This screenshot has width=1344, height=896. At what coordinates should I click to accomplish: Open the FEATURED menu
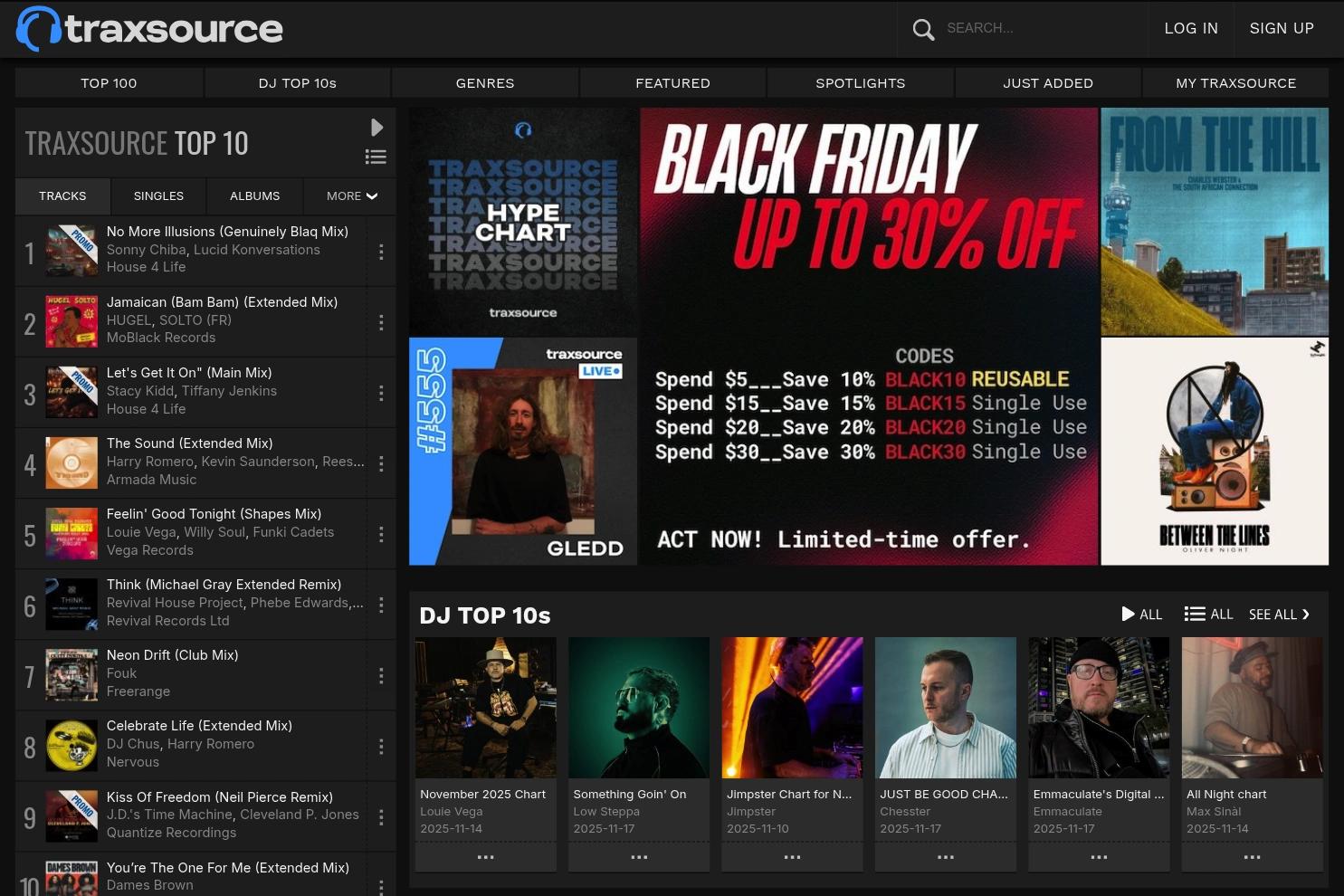[x=672, y=83]
